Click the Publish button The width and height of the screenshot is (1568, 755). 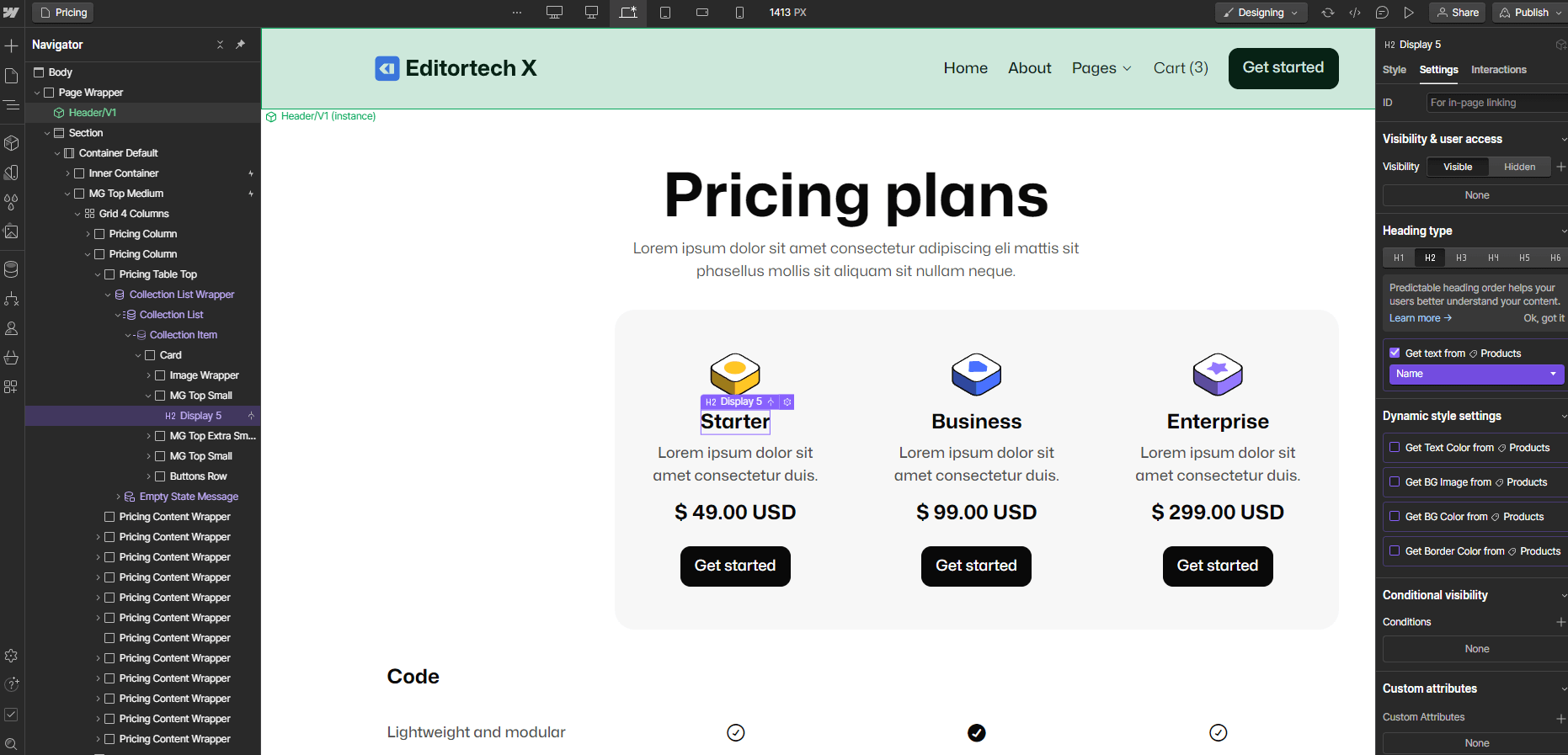pyautogui.click(x=1528, y=13)
